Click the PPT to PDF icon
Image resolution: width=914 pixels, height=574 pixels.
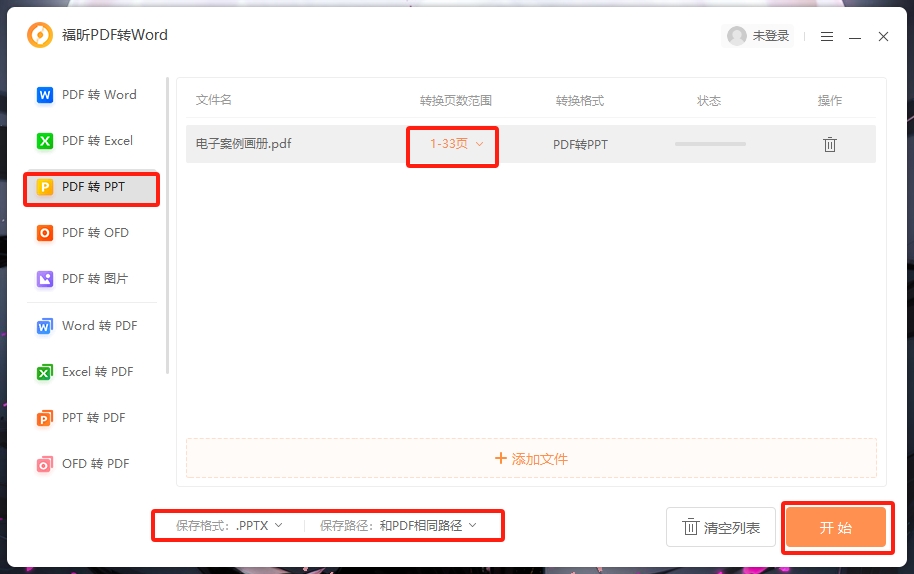(x=44, y=418)
